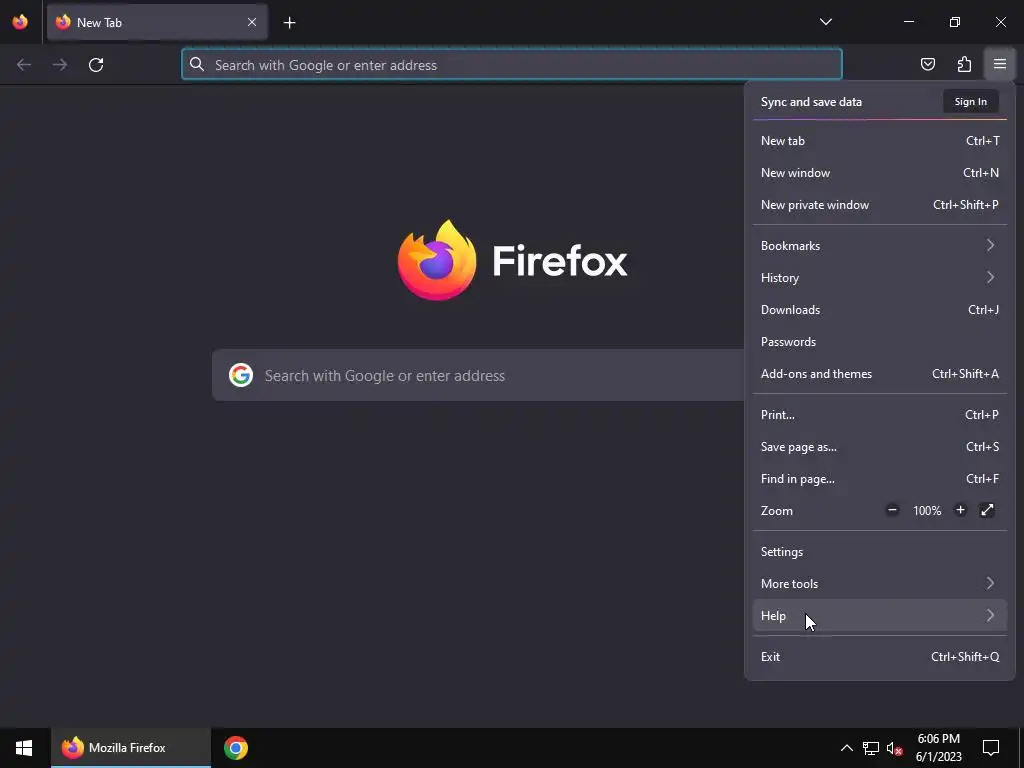Open Settings from the menu
The width and height of the screenshot is (1024, 768).
tap(880, 552)
